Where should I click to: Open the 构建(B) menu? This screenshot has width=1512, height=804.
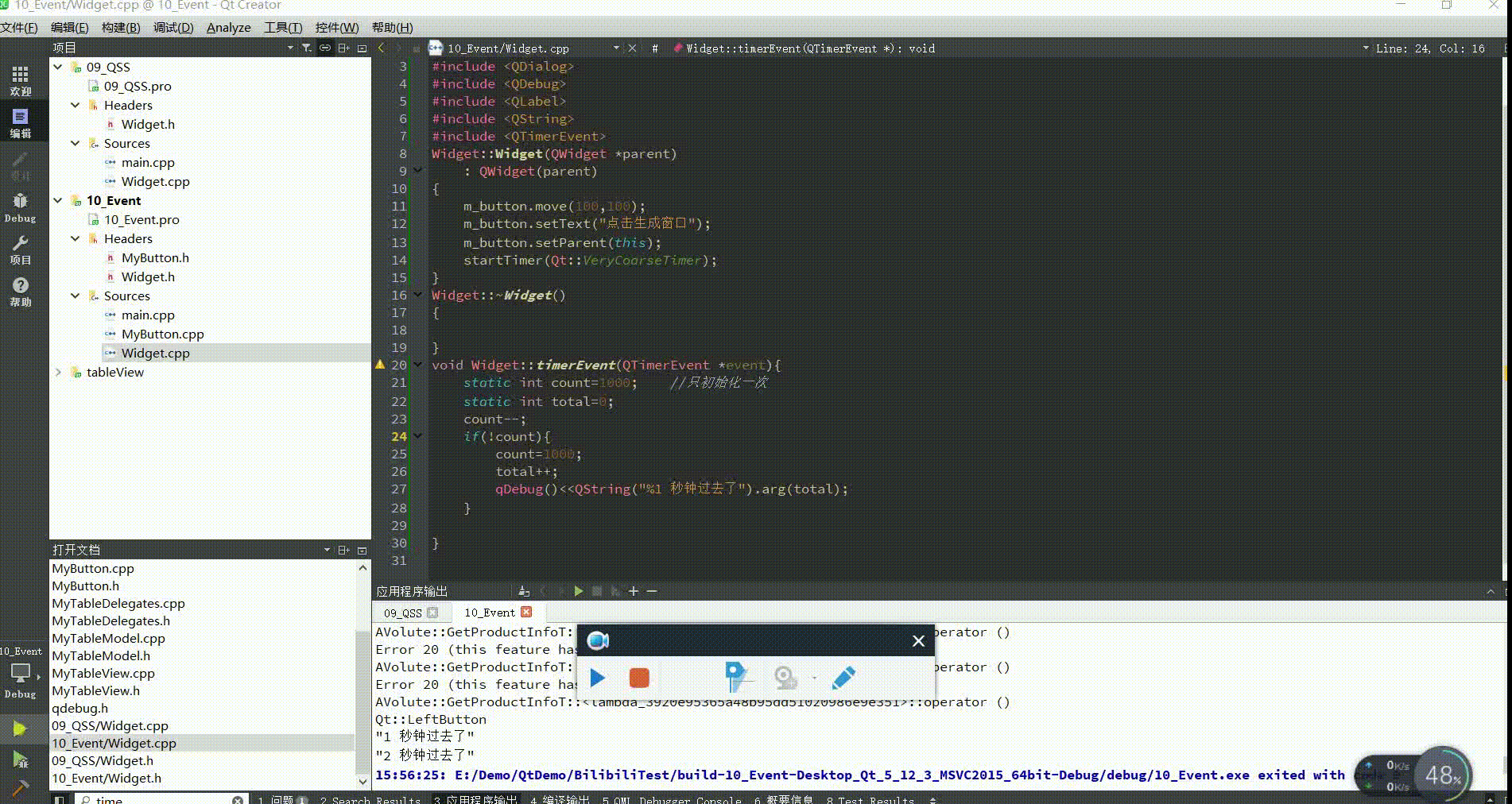pos(121,28)
